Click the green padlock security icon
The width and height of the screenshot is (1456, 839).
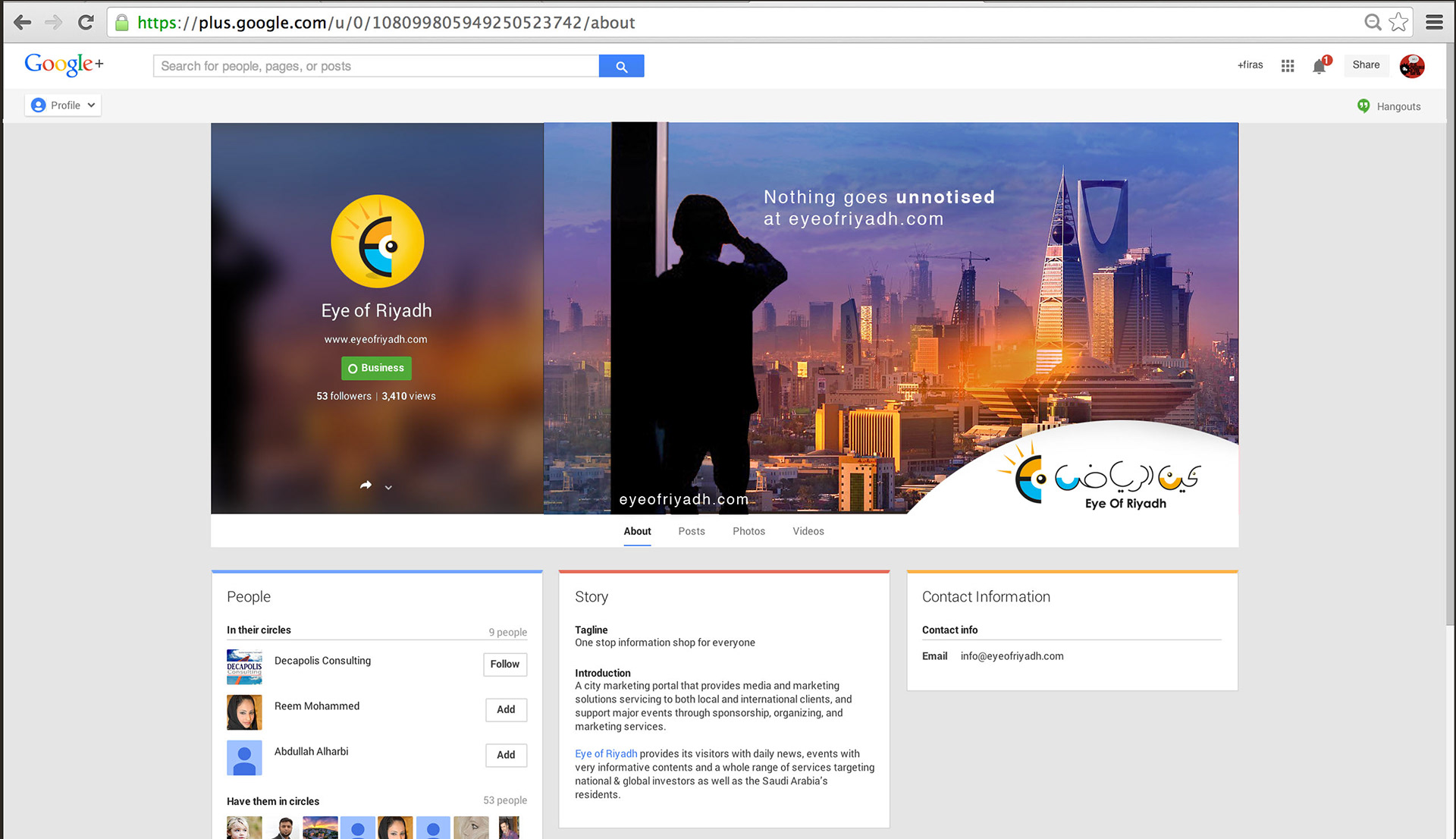point(121,23)
